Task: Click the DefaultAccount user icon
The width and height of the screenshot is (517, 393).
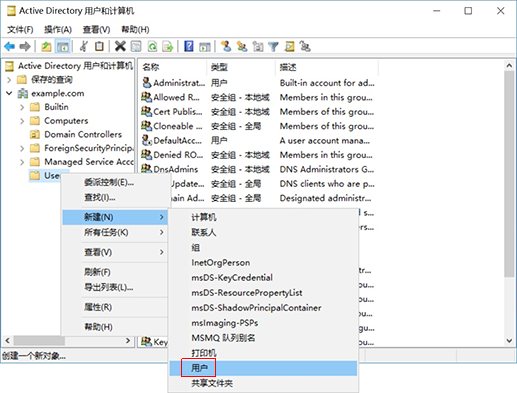Action: point(147,140)
